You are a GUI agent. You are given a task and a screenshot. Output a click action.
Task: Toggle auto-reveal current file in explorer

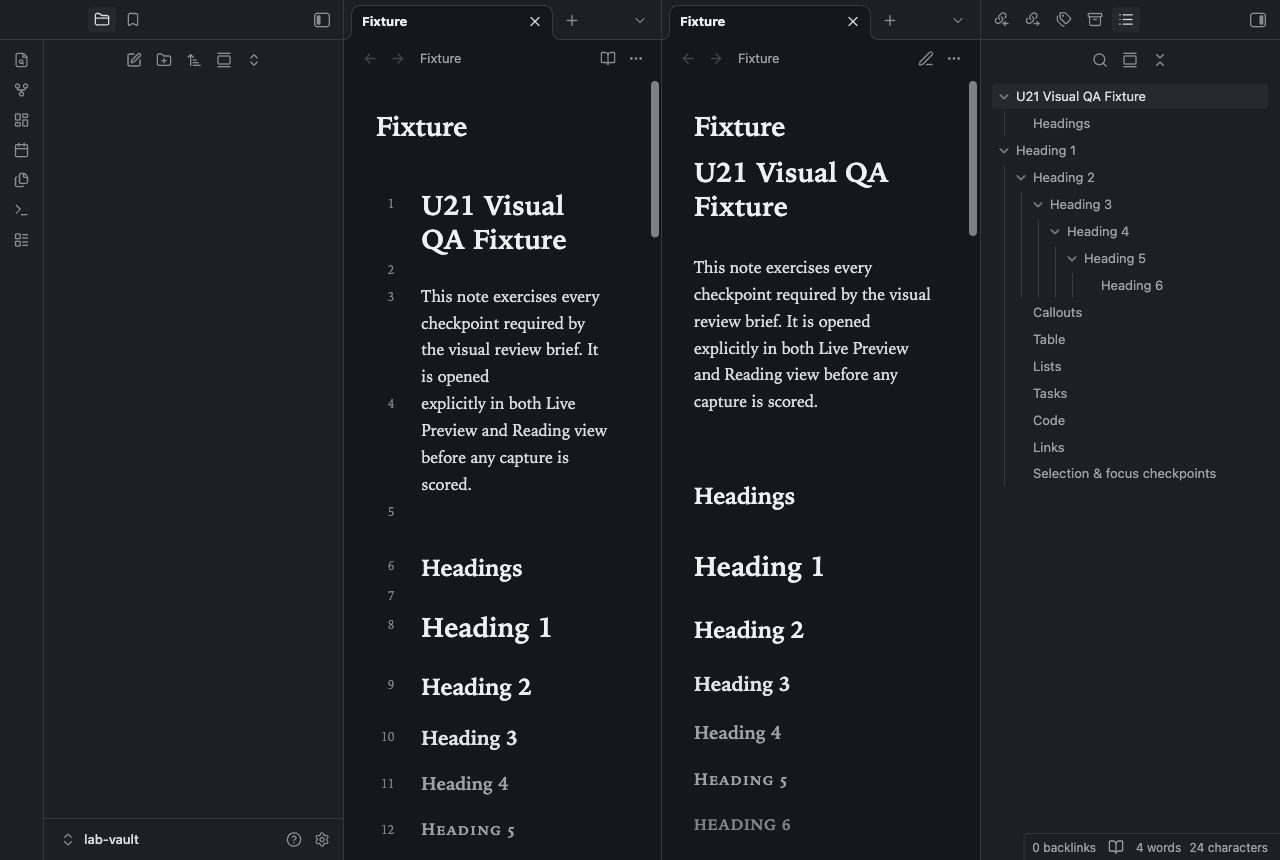click(x=224, y=60)
